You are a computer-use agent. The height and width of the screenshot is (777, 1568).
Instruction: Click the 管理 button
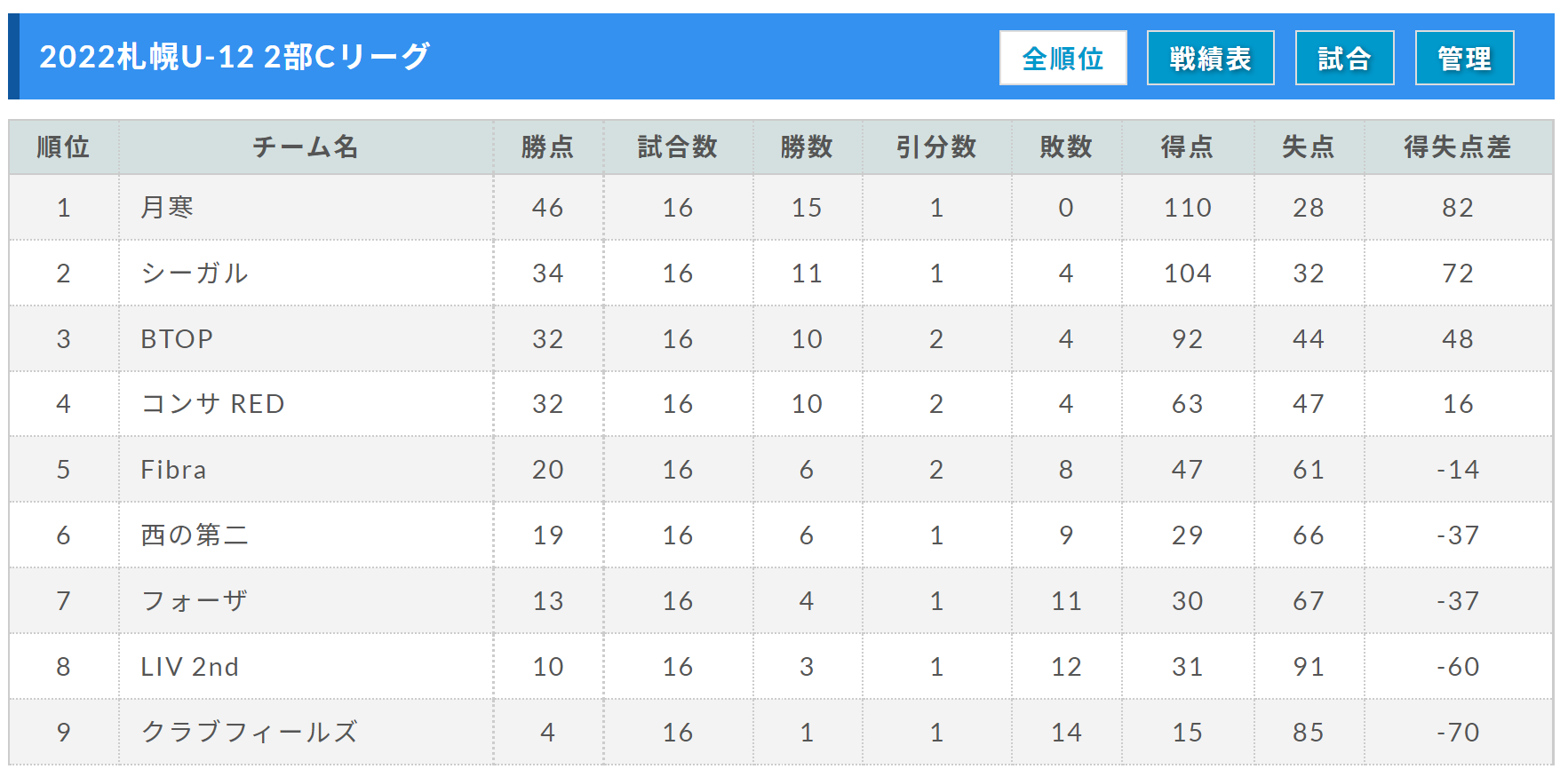(x=1464, y=58)
